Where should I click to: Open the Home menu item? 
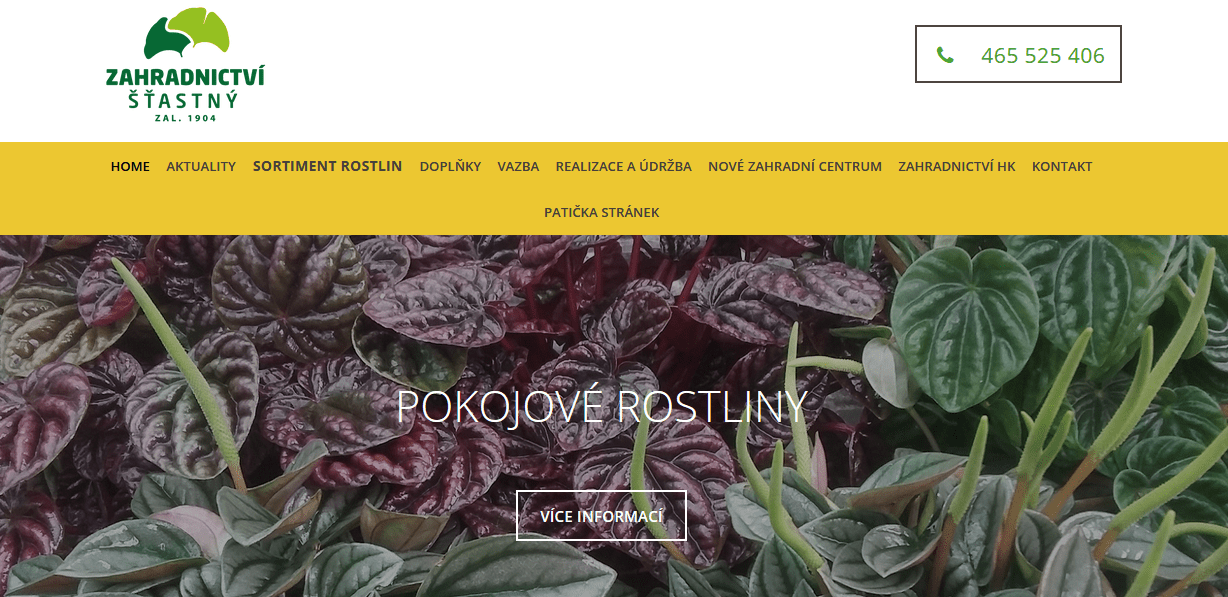click(x=130, y=166)
